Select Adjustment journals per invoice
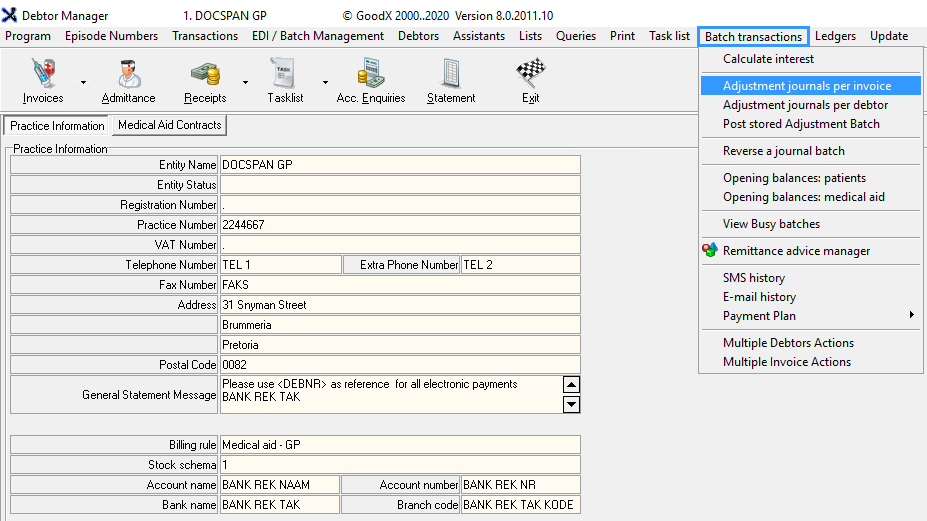927x521 pixels. (x=806, y=86)
